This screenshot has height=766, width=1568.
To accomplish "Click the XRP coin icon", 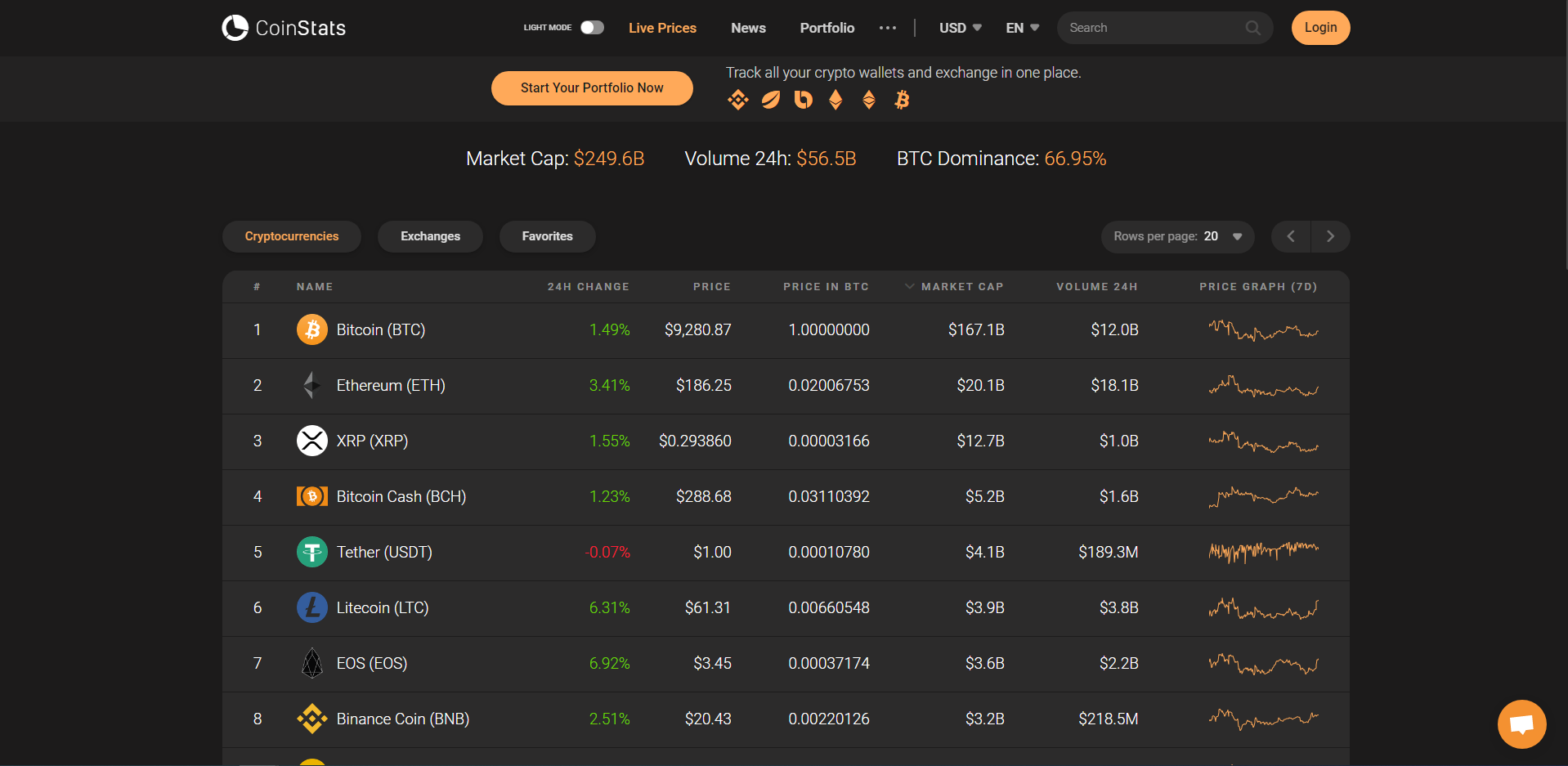I will pos(312,441).
